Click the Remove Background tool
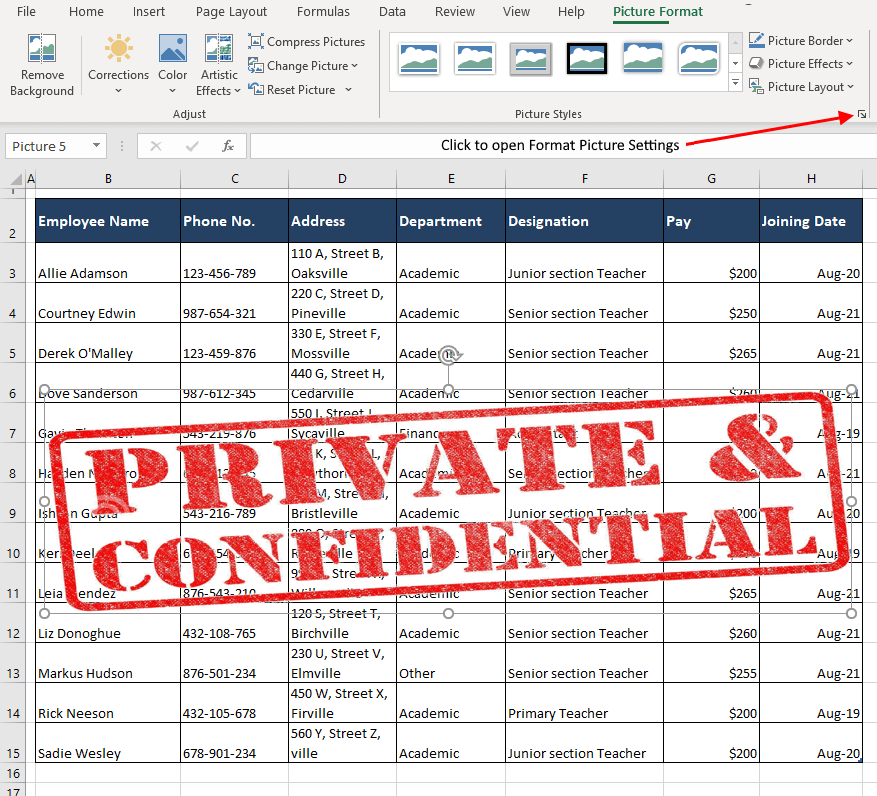 [41, 64]
